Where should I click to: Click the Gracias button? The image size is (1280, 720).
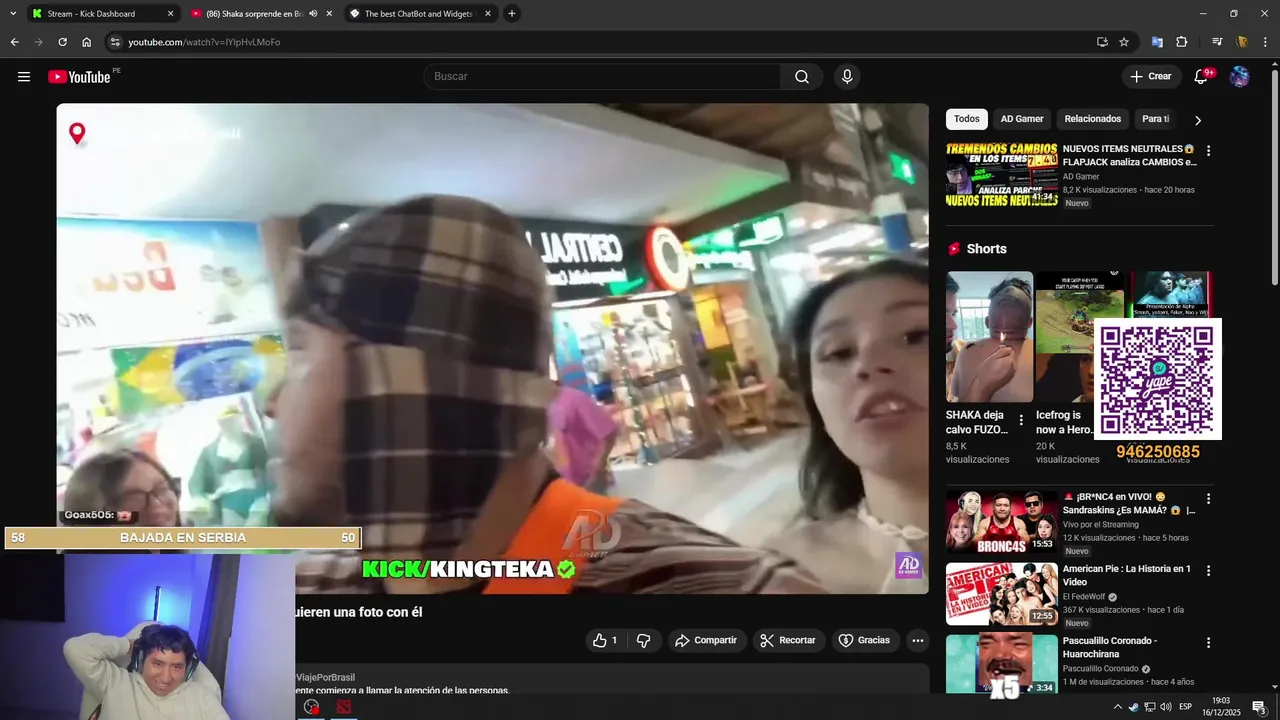pos(864,640)
